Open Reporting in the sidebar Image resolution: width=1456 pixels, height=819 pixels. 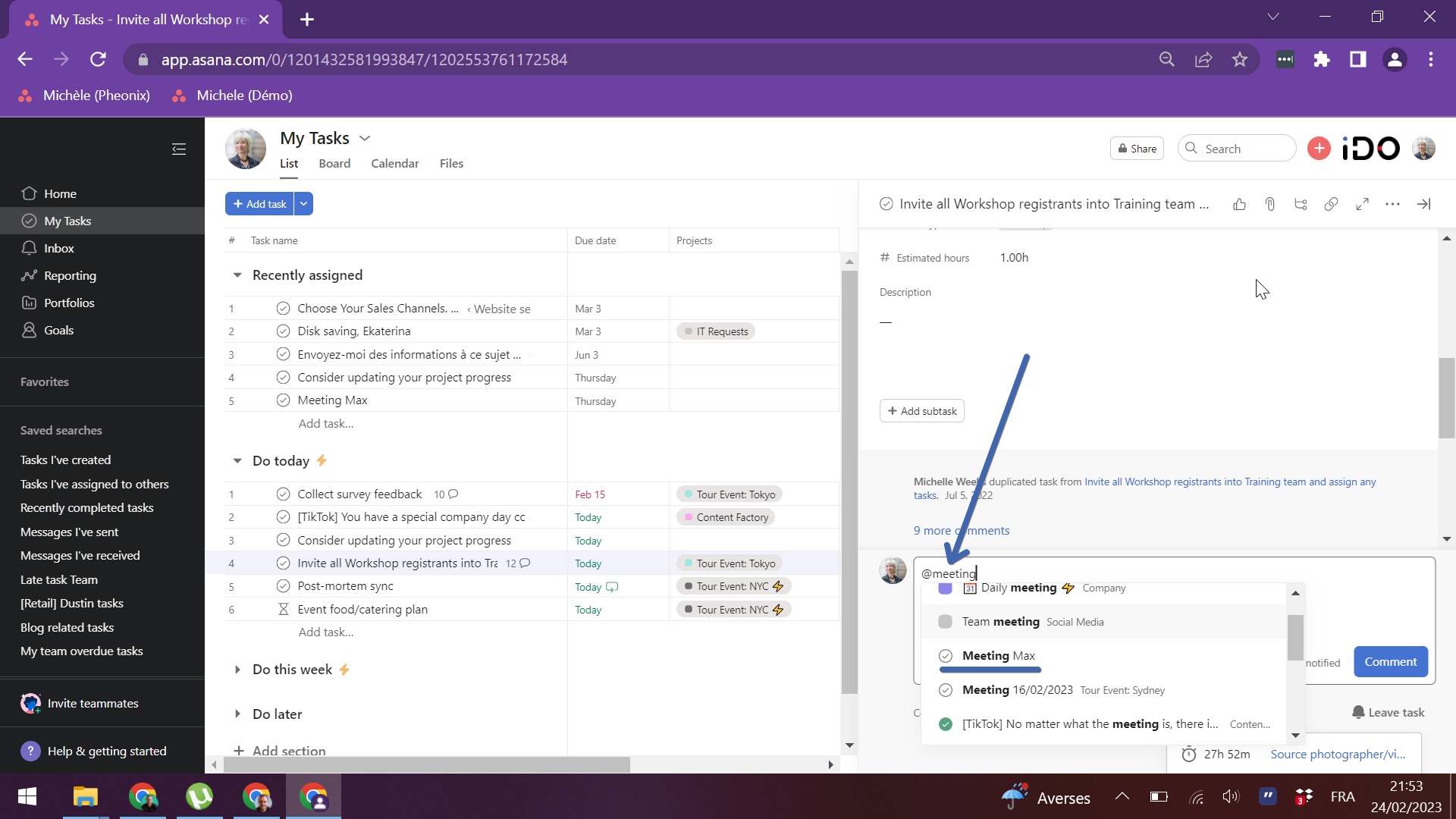point(70,275)
